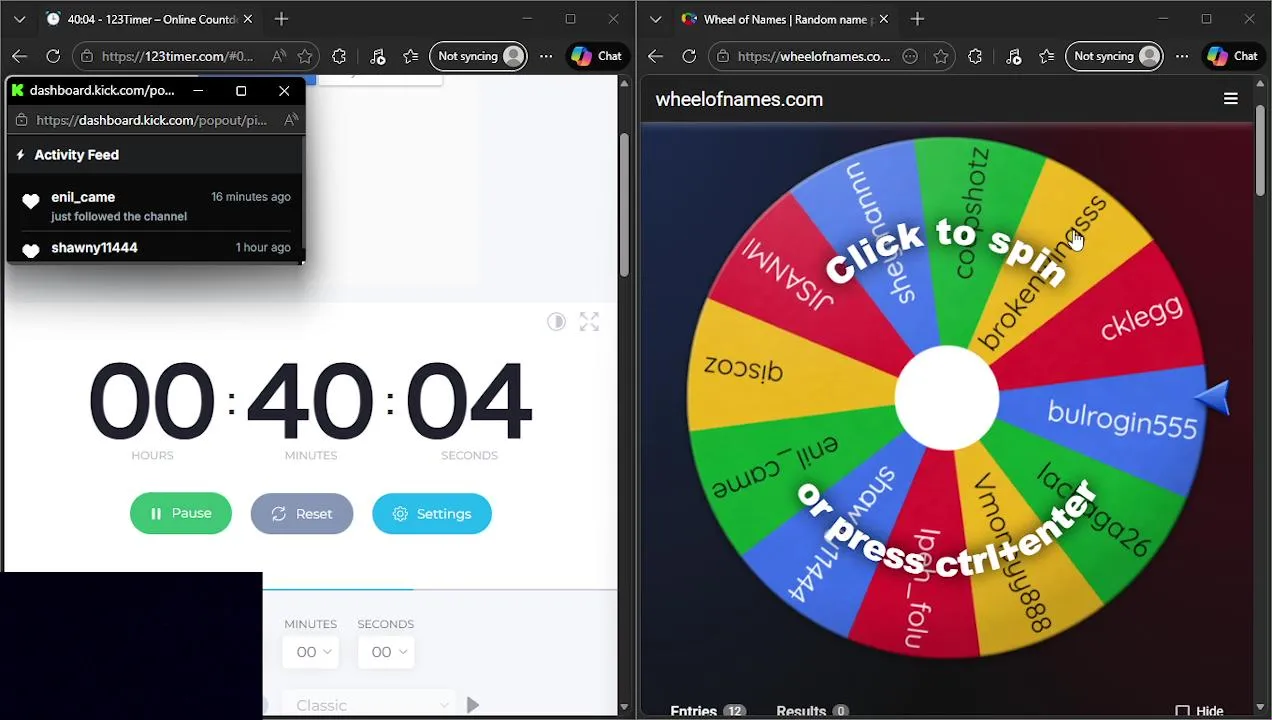Open read aloud icon in 123timer address bar

point(279,57)
